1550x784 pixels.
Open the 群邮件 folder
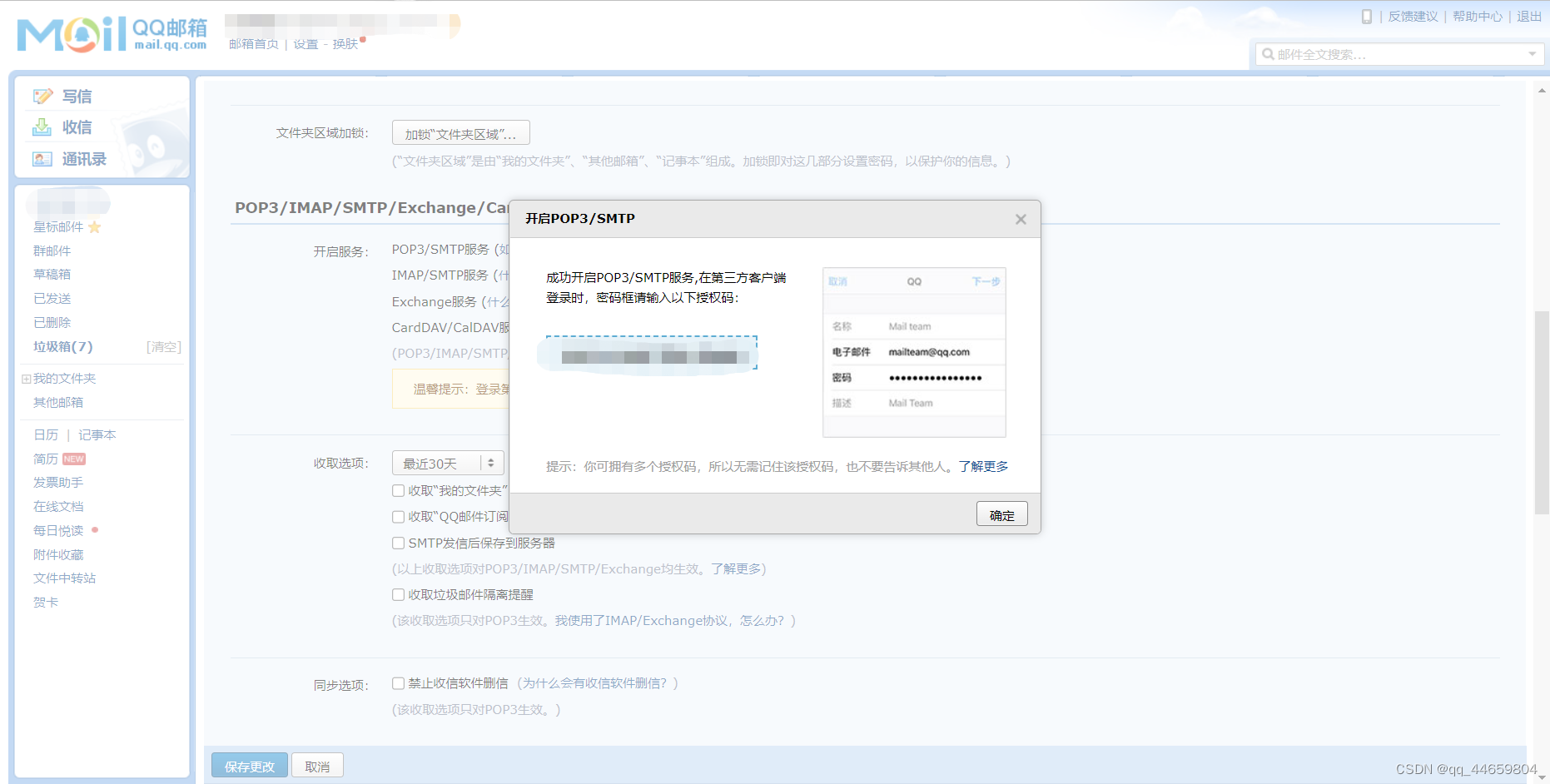tap(52, 251)
